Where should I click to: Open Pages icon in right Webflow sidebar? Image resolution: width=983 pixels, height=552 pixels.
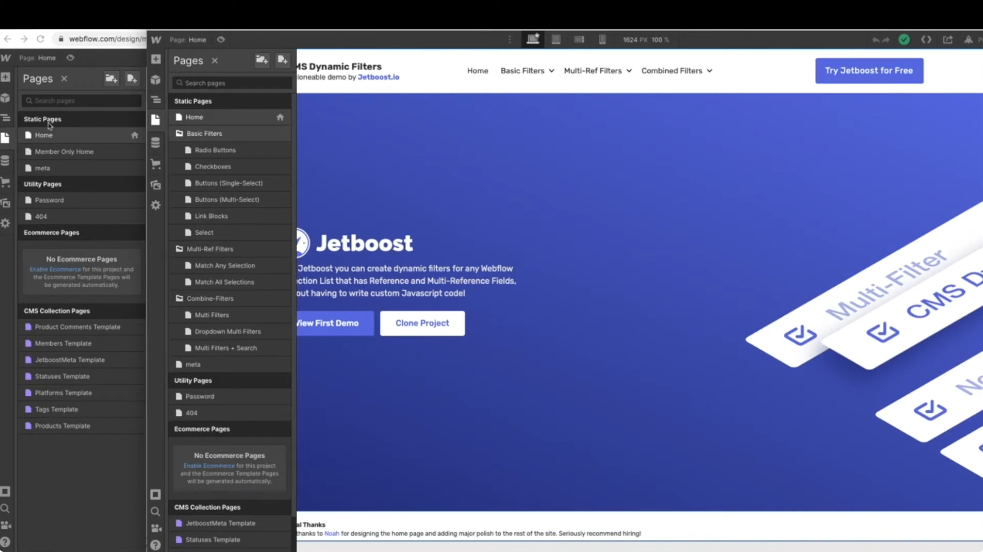[155, 120]
